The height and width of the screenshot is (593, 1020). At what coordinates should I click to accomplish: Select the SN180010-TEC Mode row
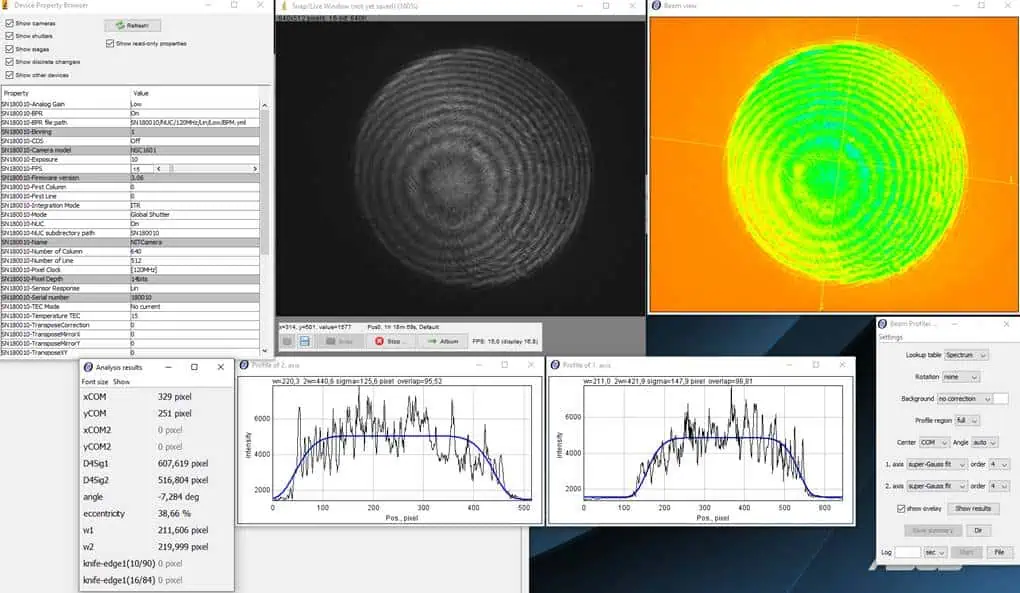tap(130, 306)
